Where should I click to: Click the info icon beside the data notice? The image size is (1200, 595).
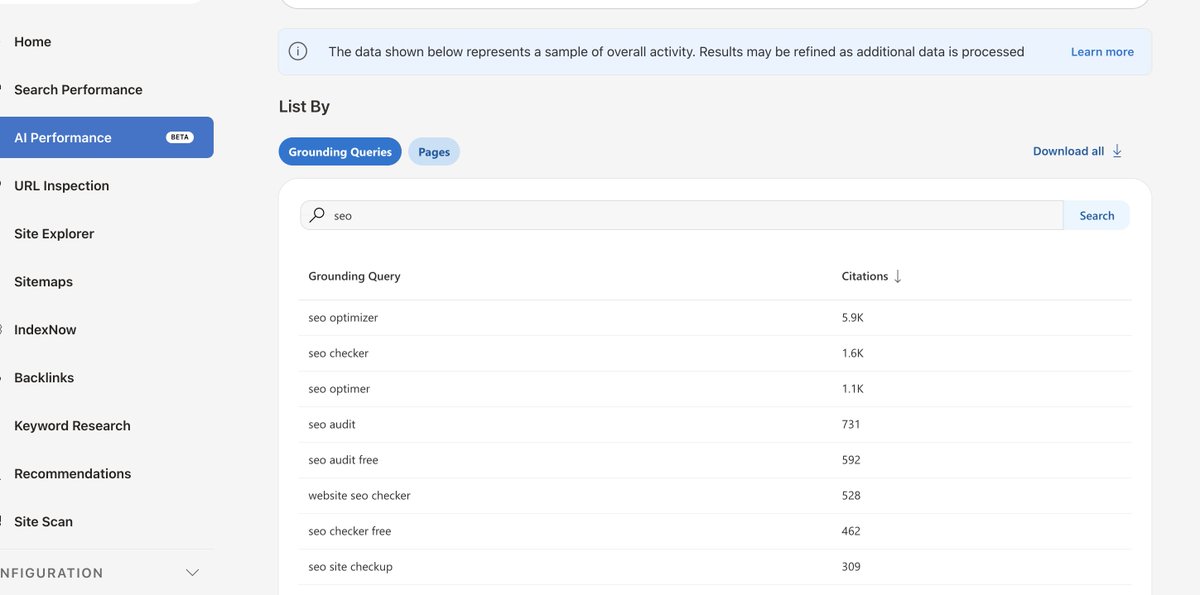click(x=297, y=51)
